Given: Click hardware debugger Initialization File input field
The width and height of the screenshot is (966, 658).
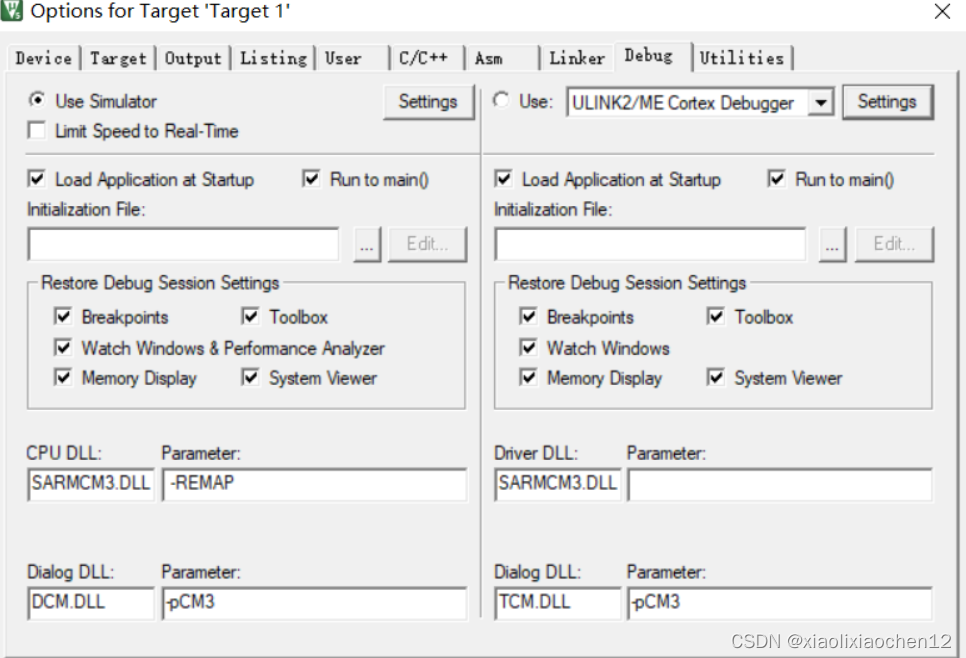Looking at the screenshot, I should tap(650, 245).
